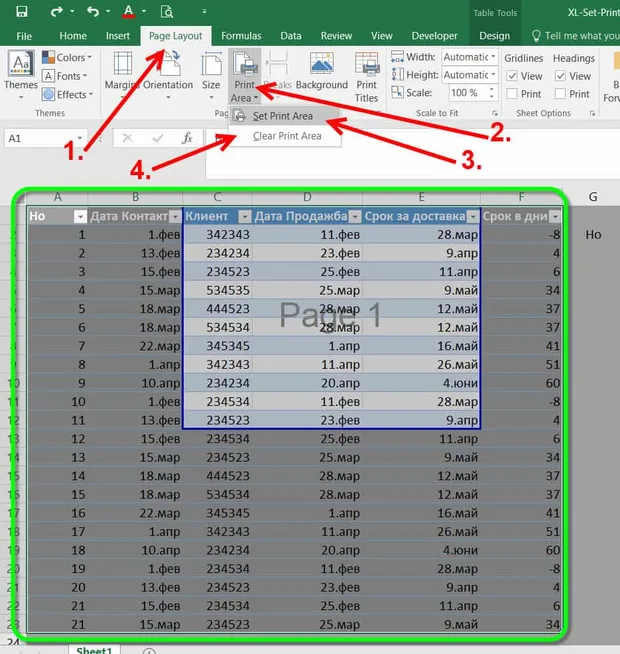Enable the Gridlines Print checkbox
Image resolution: width=620 pixels, height=654 pixels.
click(512, 94)
